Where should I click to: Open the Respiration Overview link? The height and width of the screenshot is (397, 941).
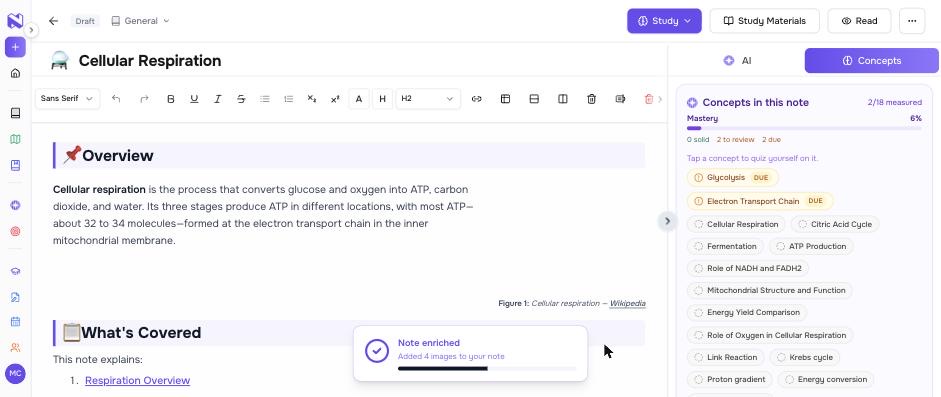tap(137, 380)
